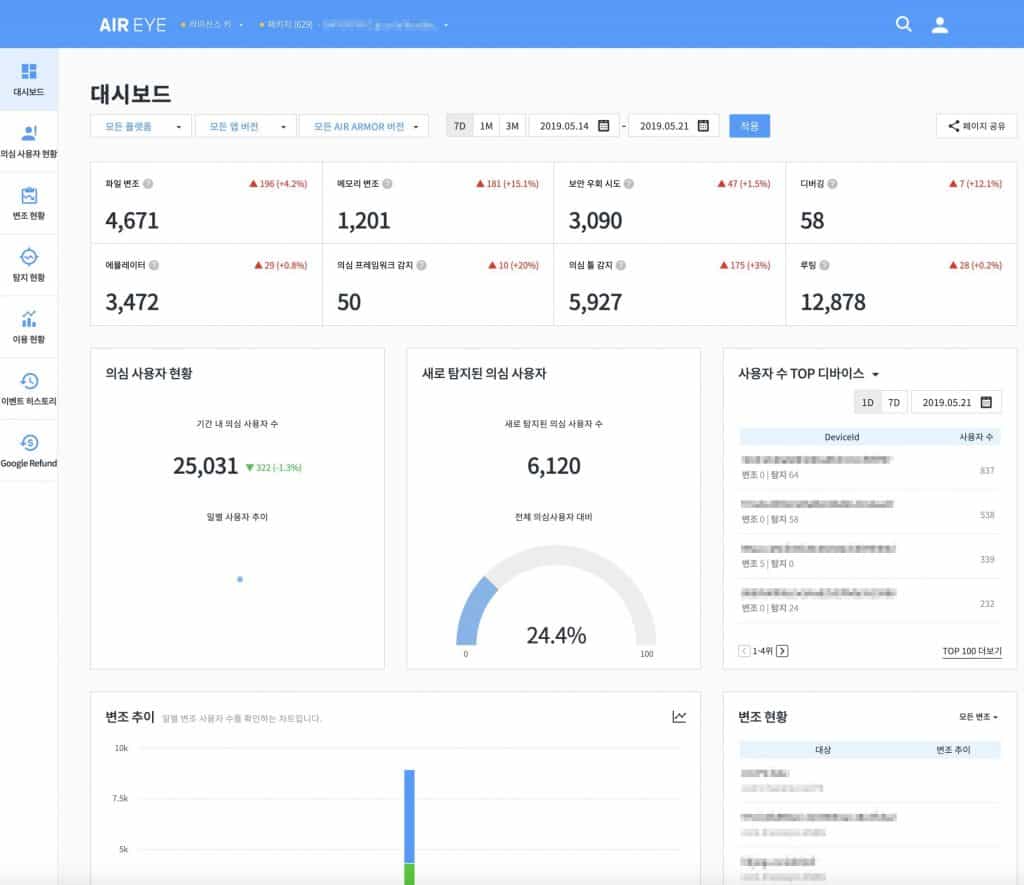Open 이벤트 히스토리 sidebar item
This screenshot has width=1024, height=885.
29,389
